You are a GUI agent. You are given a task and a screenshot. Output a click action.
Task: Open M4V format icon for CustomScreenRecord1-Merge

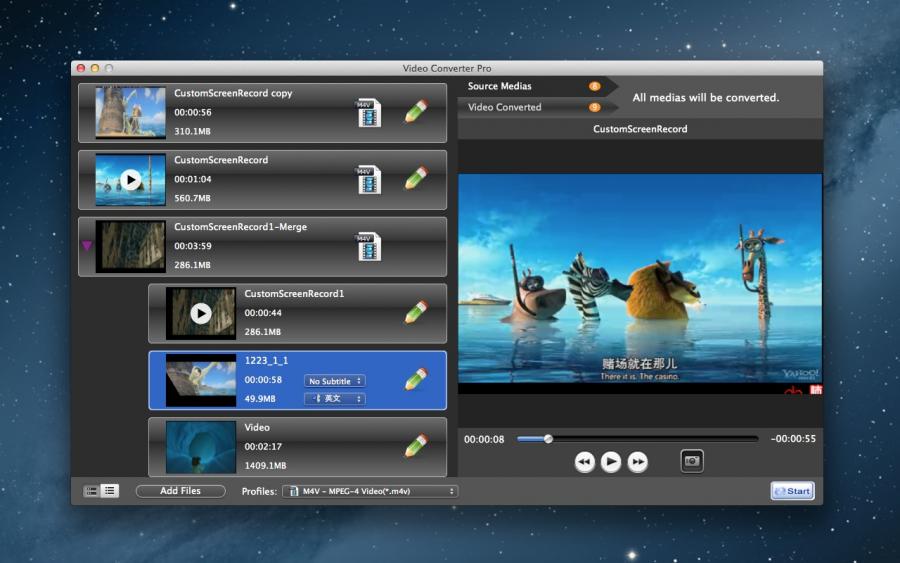coord(368,247)
